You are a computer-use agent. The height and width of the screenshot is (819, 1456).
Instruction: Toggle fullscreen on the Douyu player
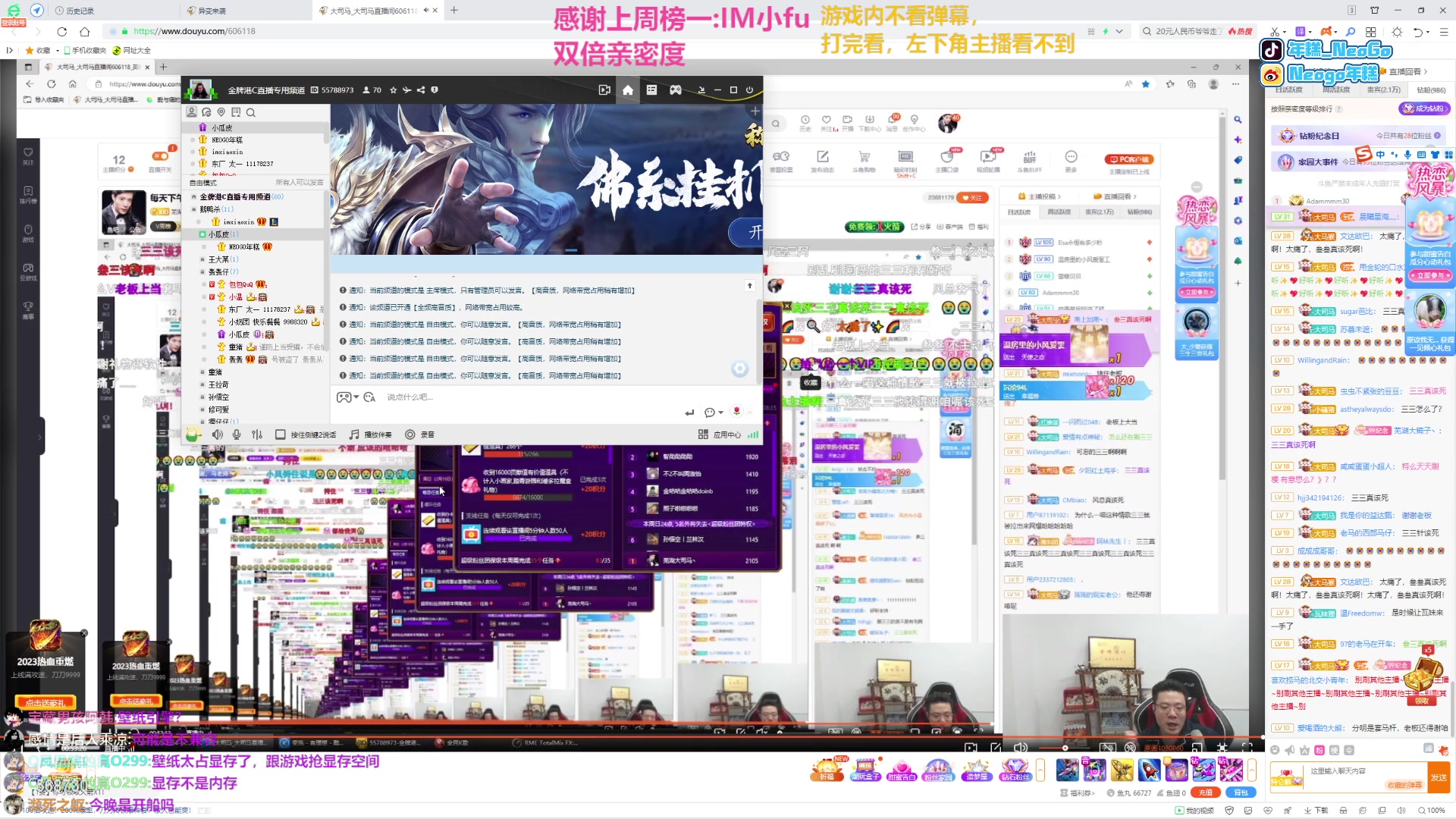[x=1247, y=748]
